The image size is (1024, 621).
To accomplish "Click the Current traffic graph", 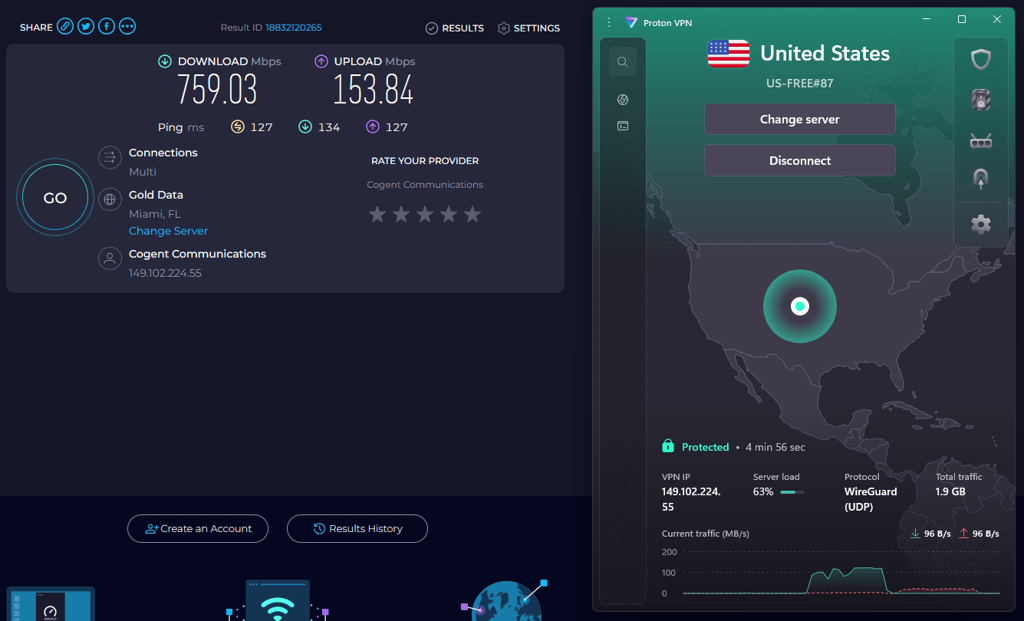I will 840,573.
